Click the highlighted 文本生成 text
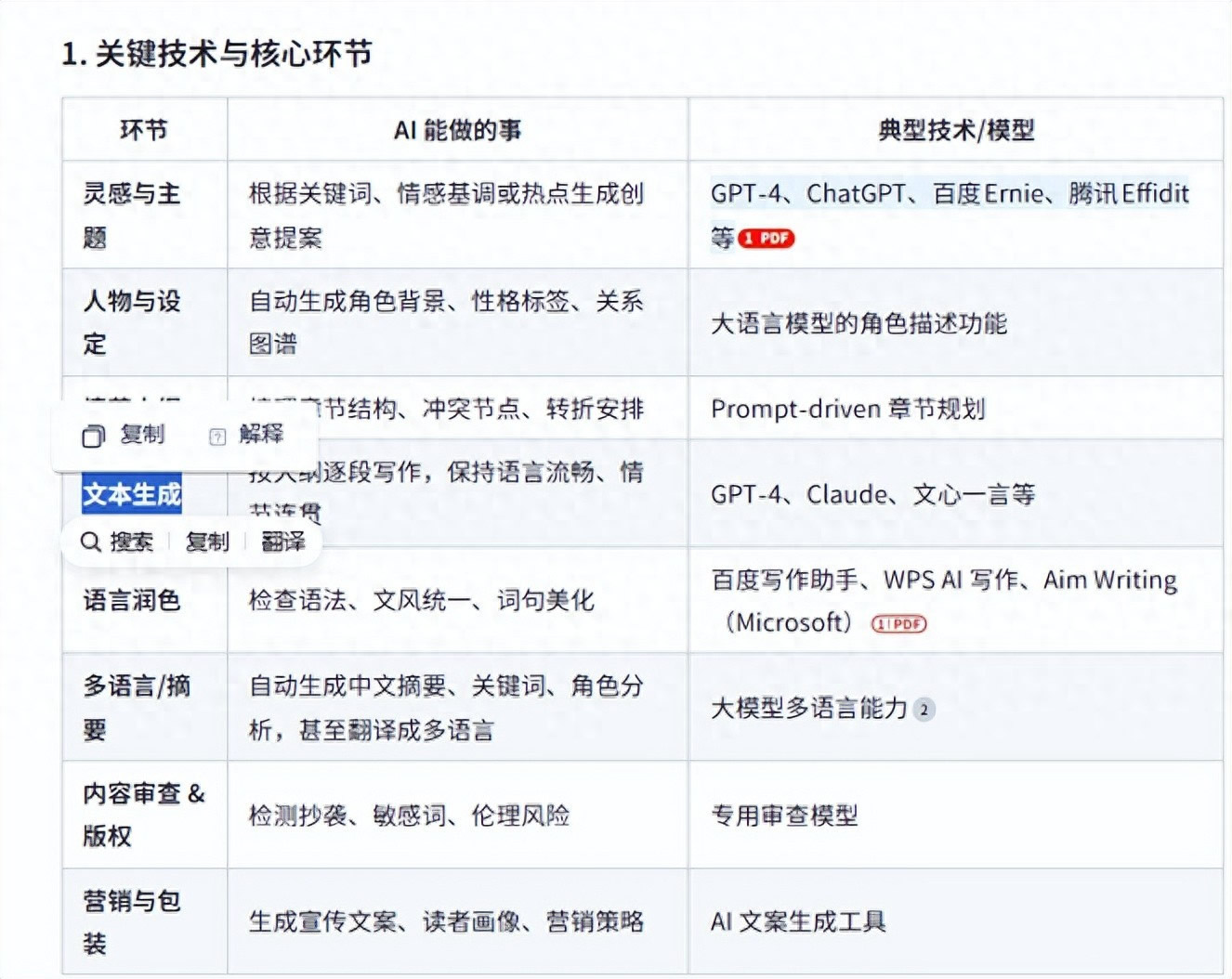Viewport: 1232px width, 979px height. [132, 494]
